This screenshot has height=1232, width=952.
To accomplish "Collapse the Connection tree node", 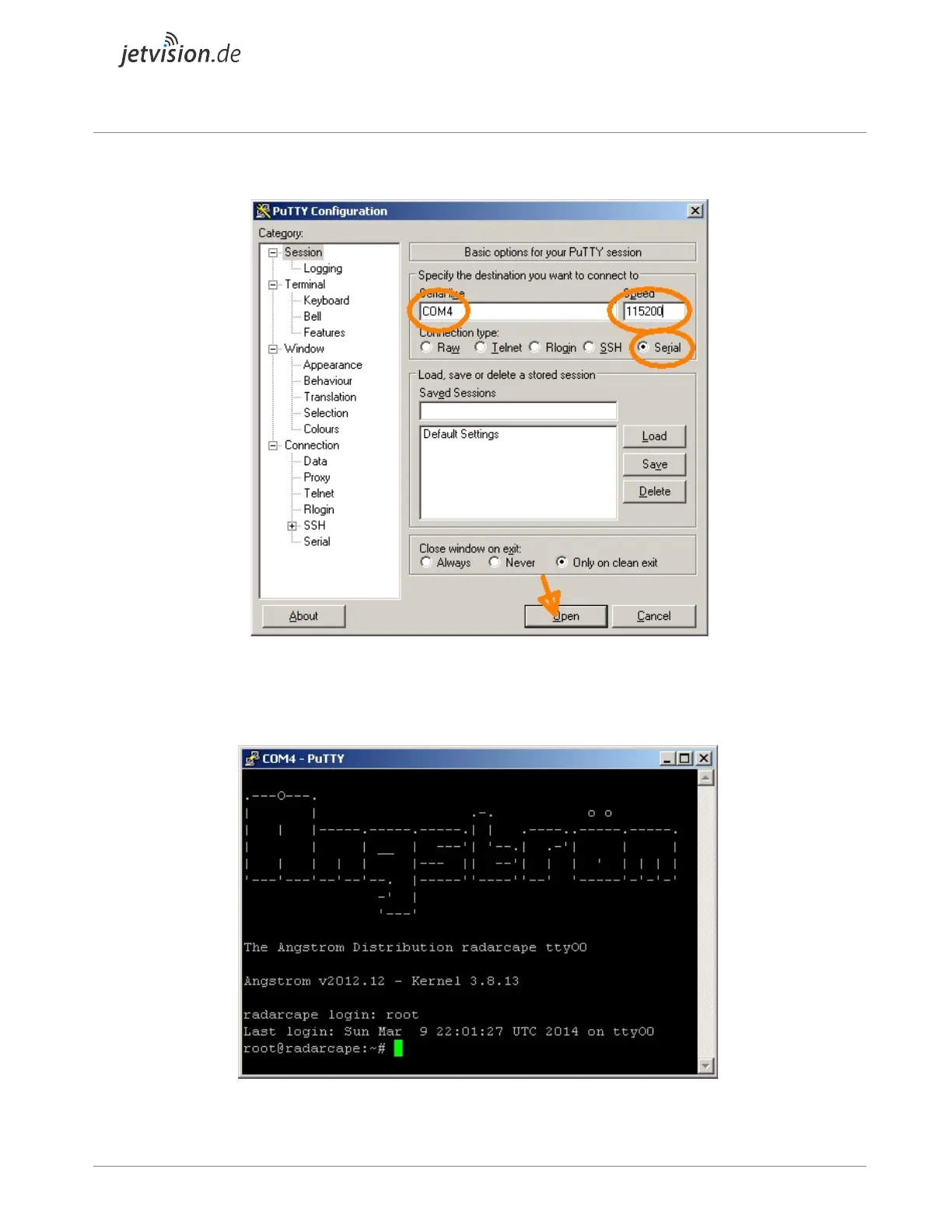I will [273, 446].
